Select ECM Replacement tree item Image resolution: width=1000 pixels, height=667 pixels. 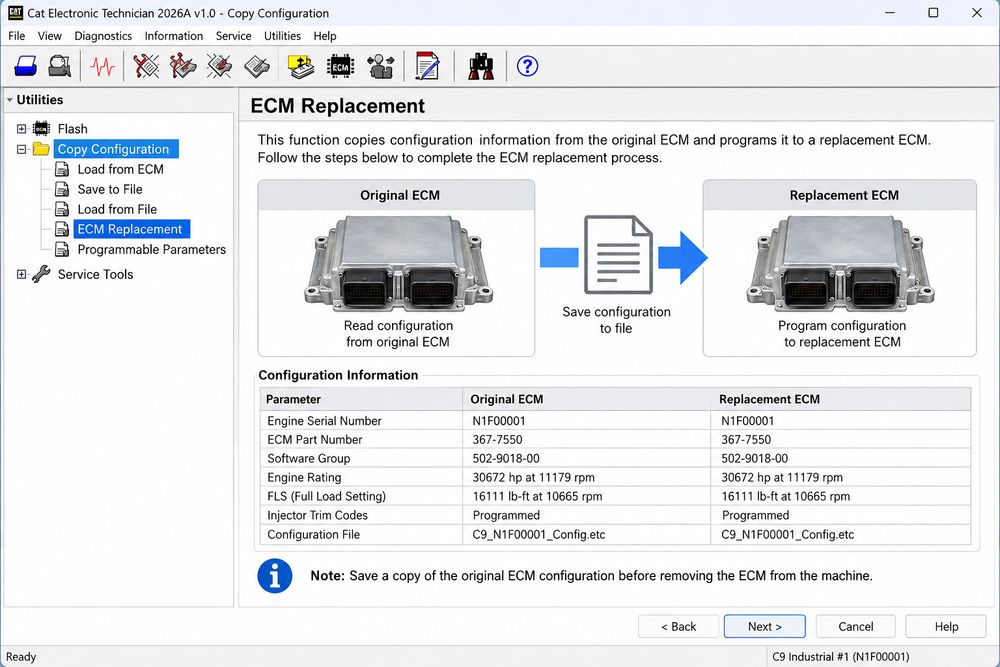click(129, 229)
